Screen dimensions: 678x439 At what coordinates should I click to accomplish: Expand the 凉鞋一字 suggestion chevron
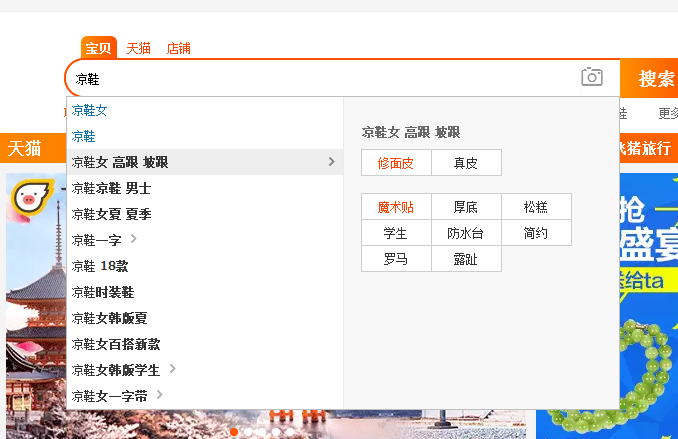point(134,239)
